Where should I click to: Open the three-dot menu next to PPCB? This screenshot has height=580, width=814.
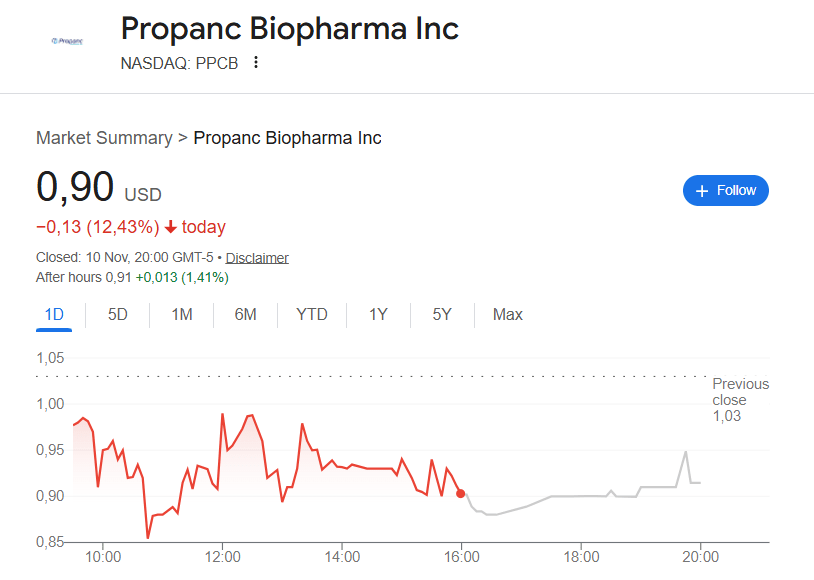pyautogui.click(x=256, y=62)
